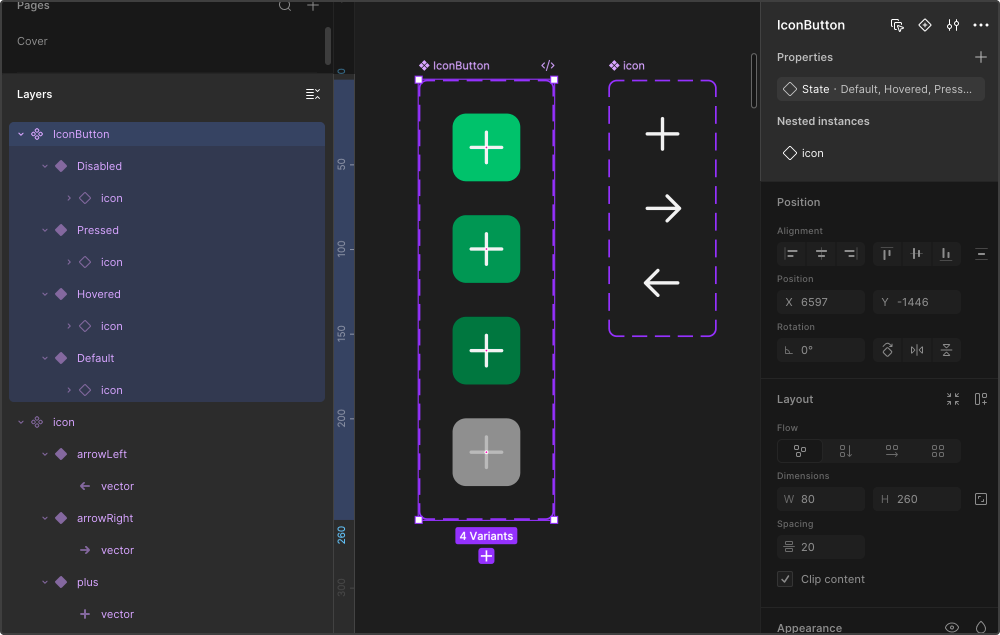Align right icon in Alignment
This screenshot has height=635, width=1000.
click(x=850, y=254)
